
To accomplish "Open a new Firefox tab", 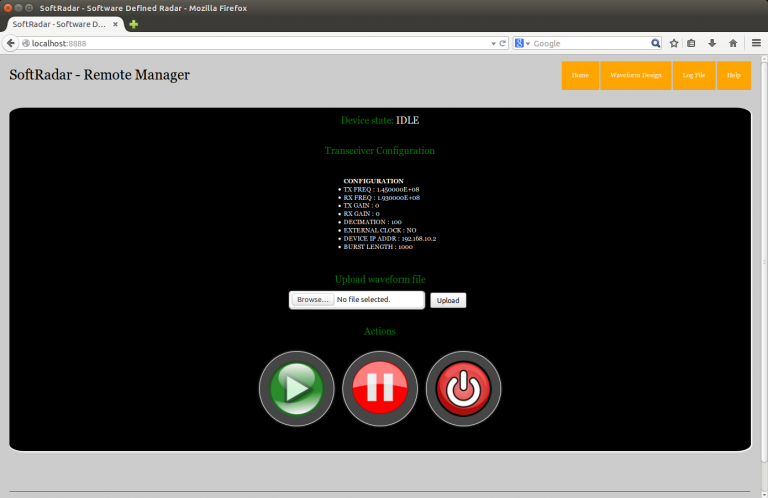I will [134, 24].
